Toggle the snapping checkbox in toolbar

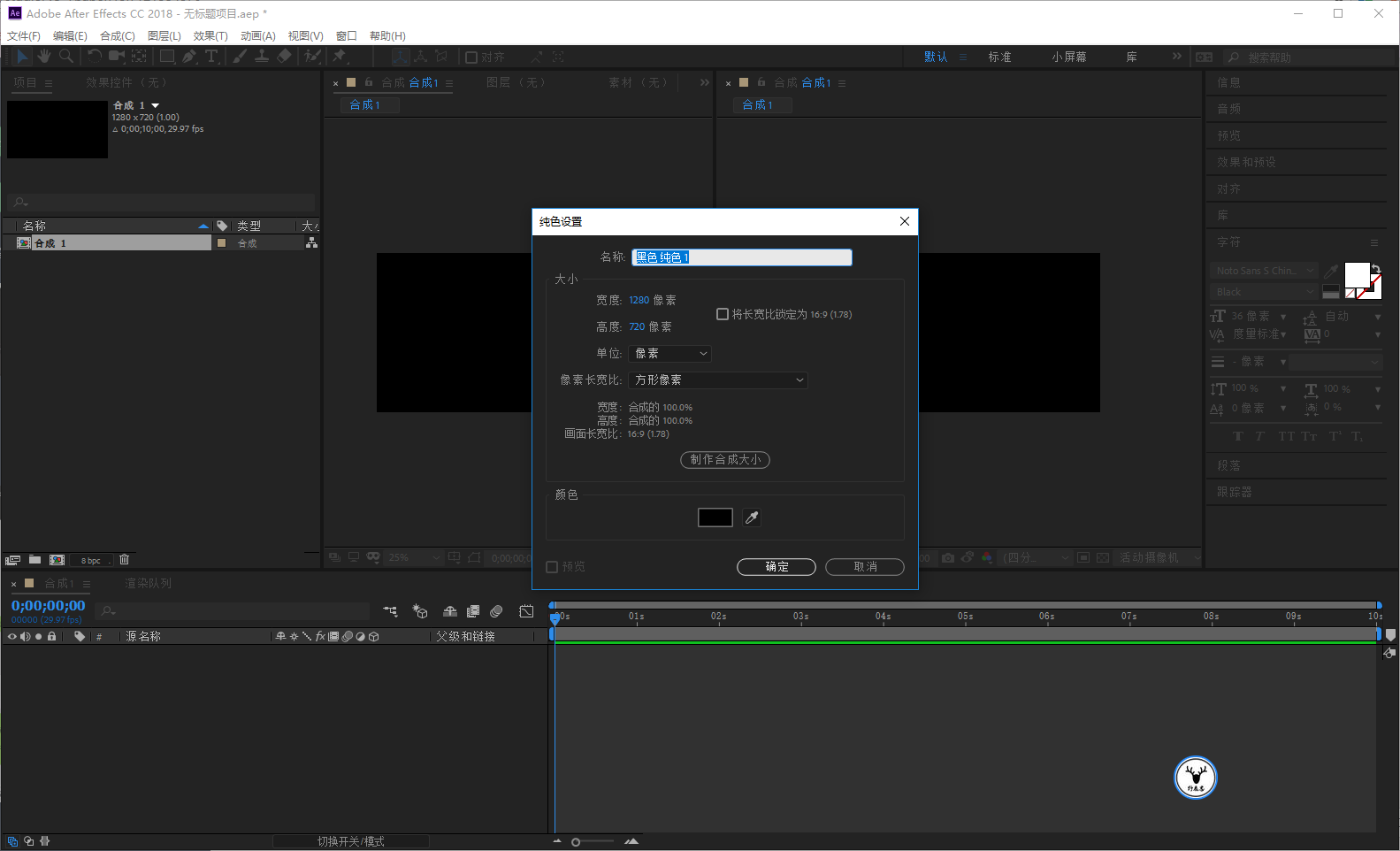[x=471, y=57]
